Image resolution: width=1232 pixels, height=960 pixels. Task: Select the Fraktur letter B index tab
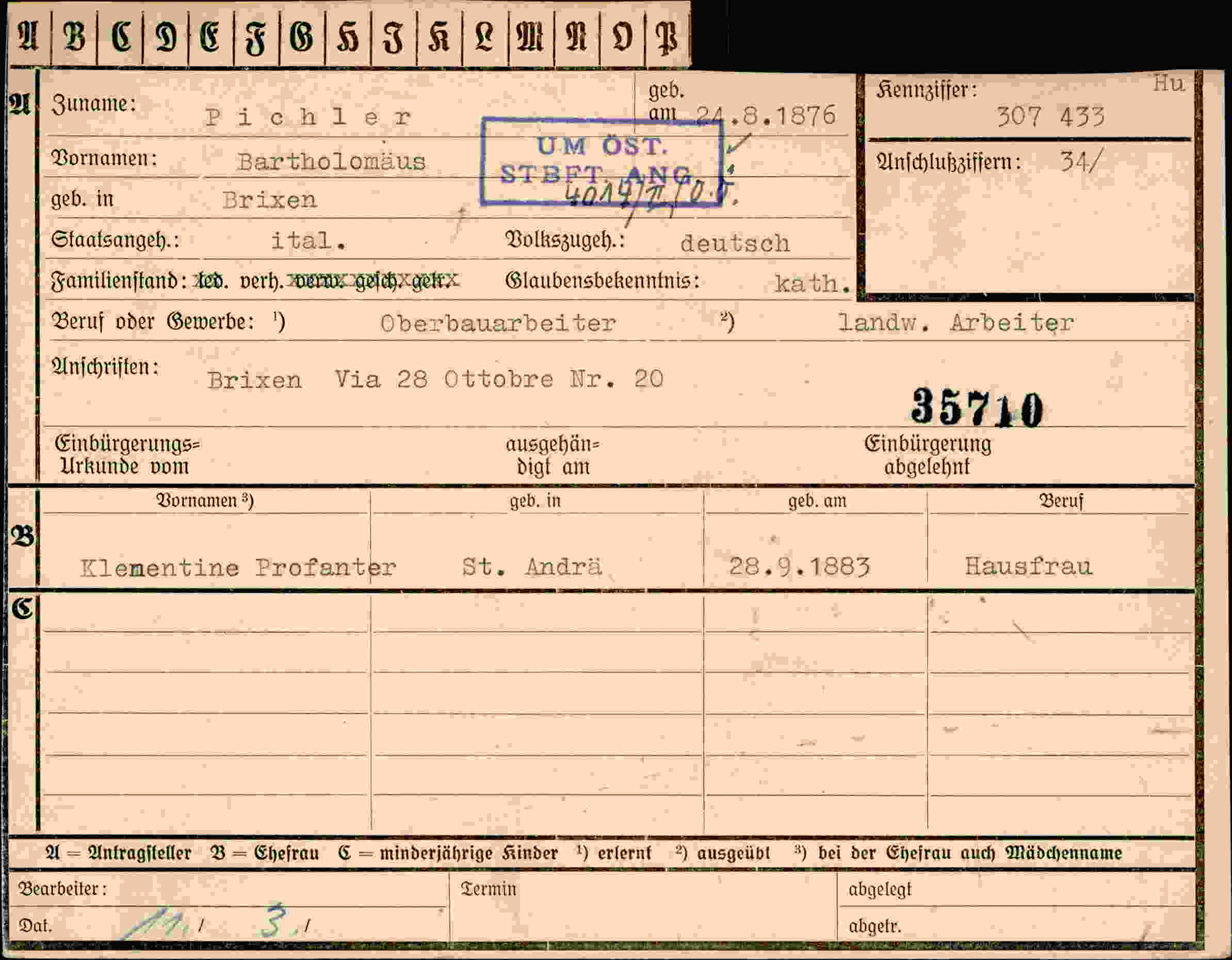pos(74,37)
